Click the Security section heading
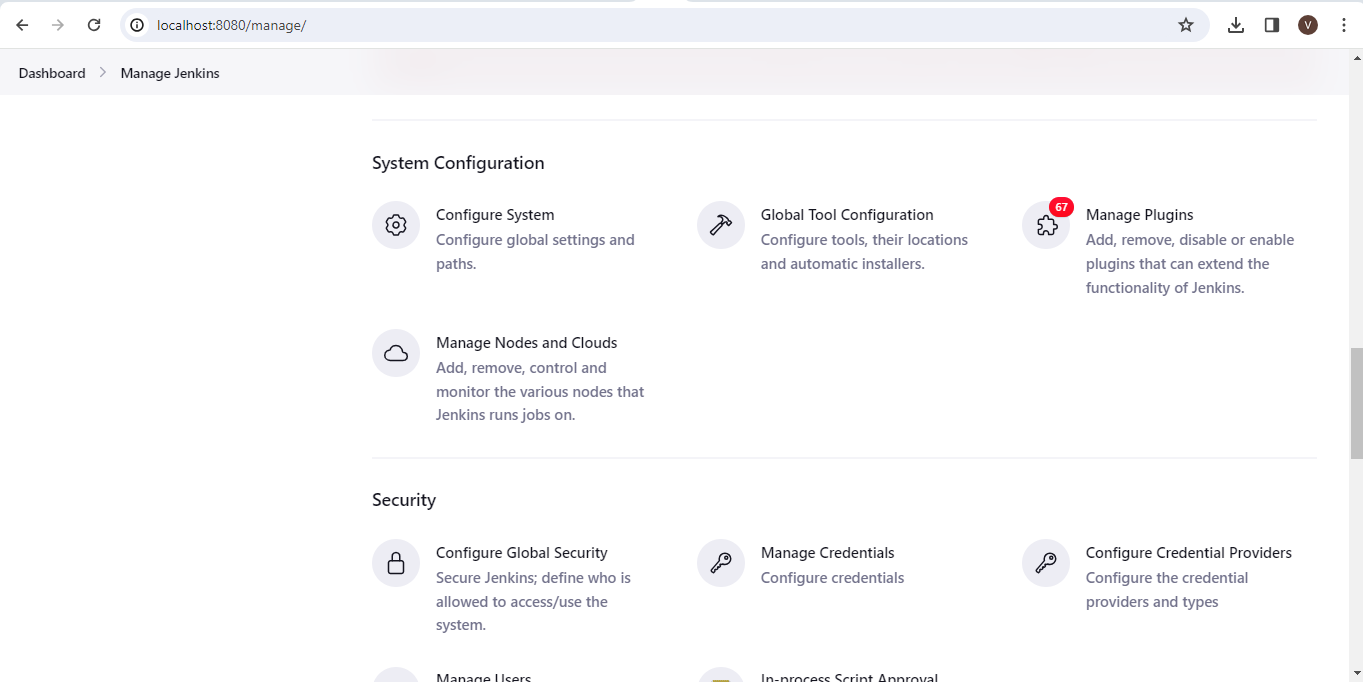Image resolution: width=1363 pixels, height=682 pixels. click(x=404, y=500)
